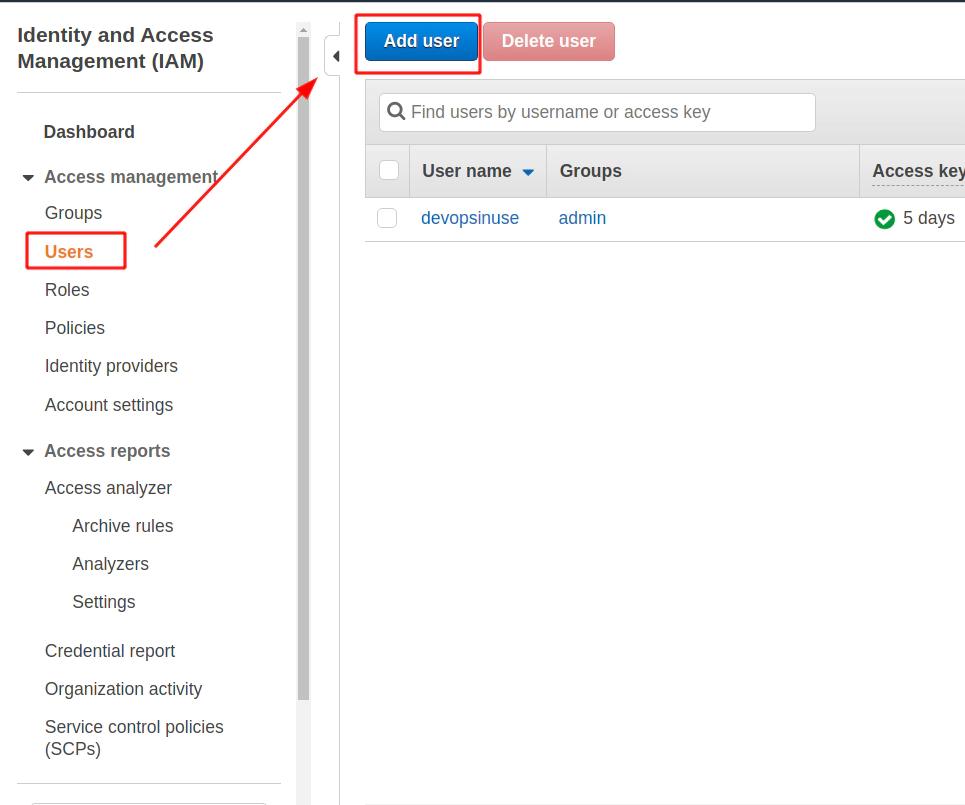This screenshot has width=965, height=805.
Task: Click the 5 days access key age
Action: pos(929,218)
